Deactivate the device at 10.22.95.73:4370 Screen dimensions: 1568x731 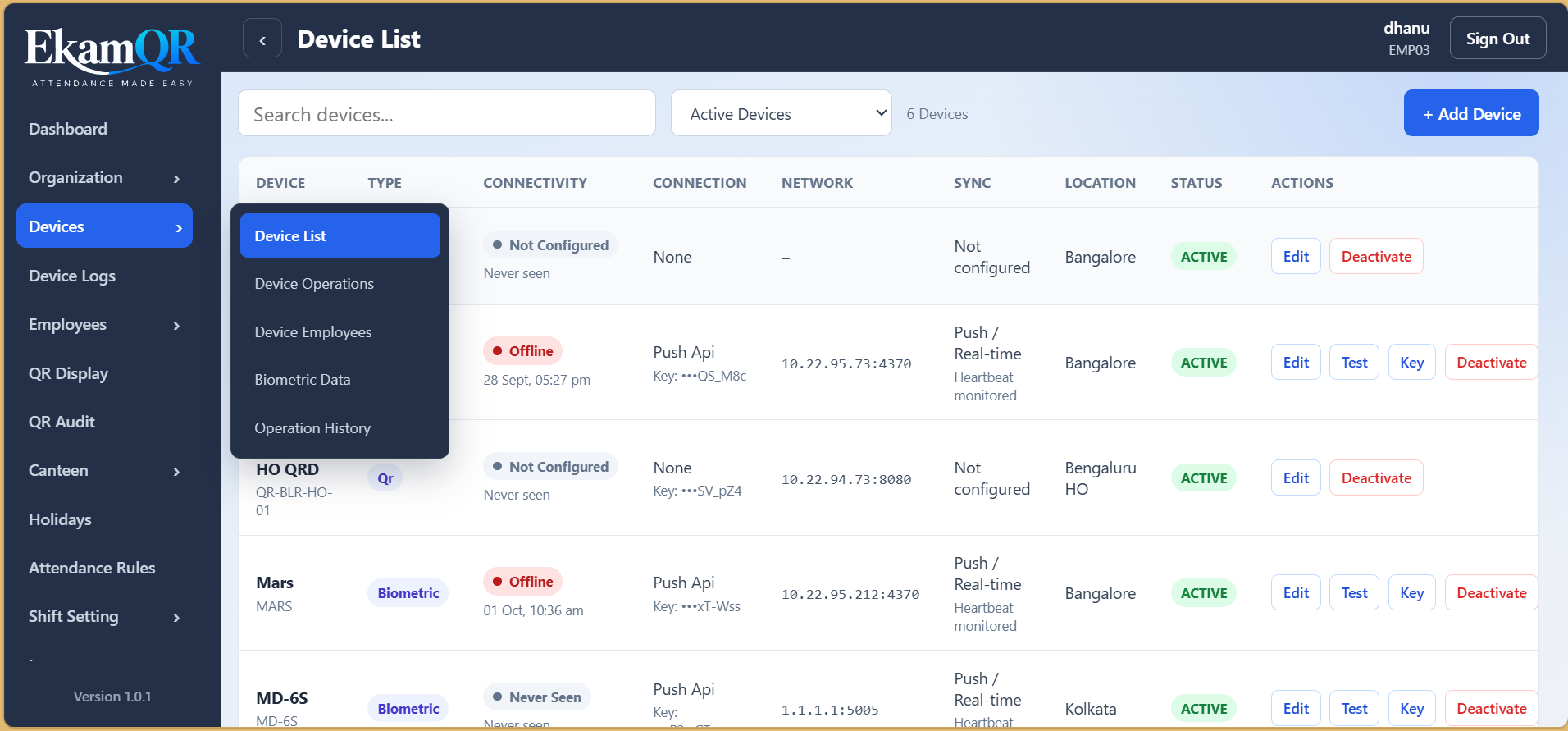1491,362
